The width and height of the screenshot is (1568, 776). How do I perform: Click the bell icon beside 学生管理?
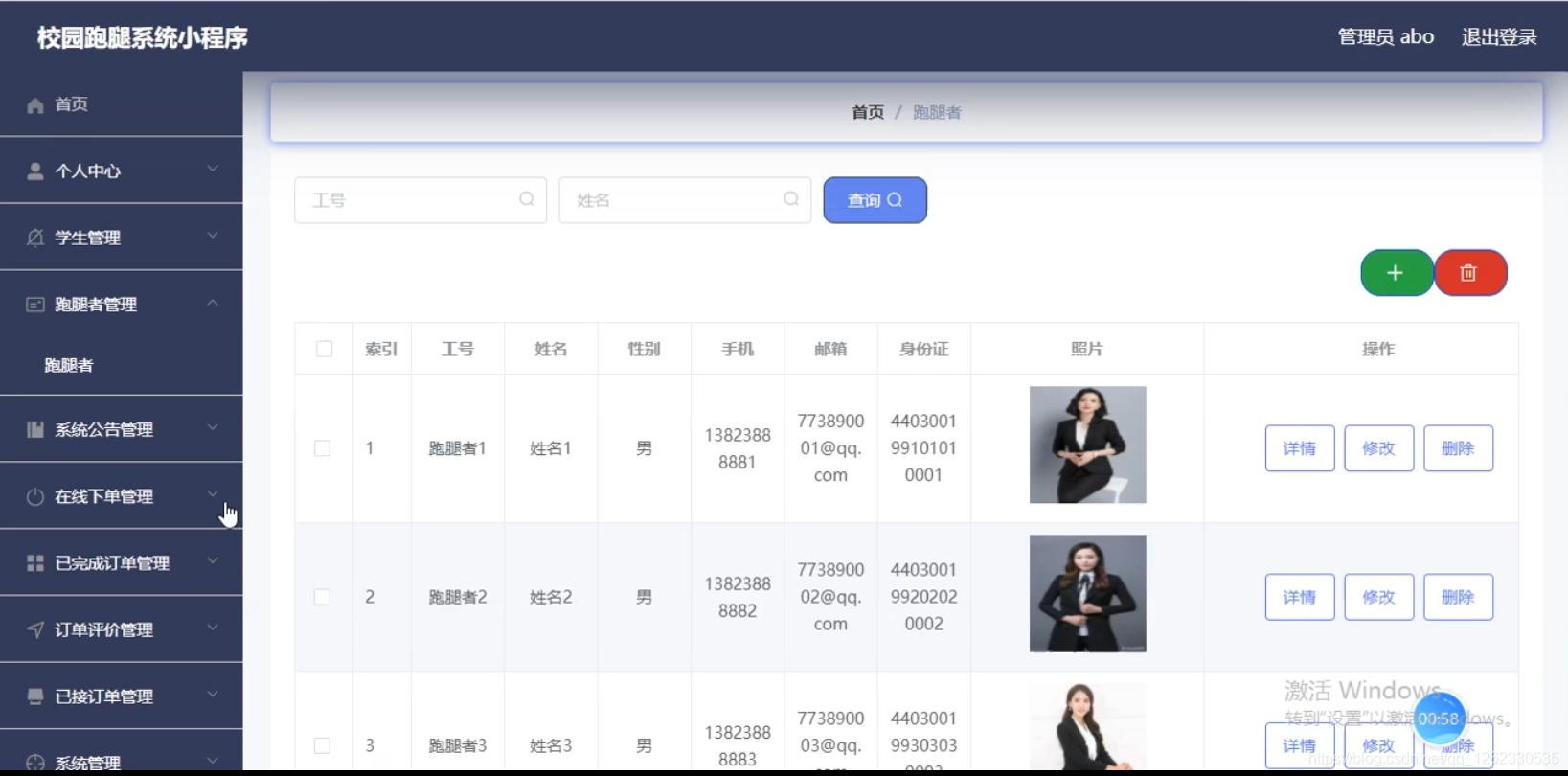click(x=35, y=238)
